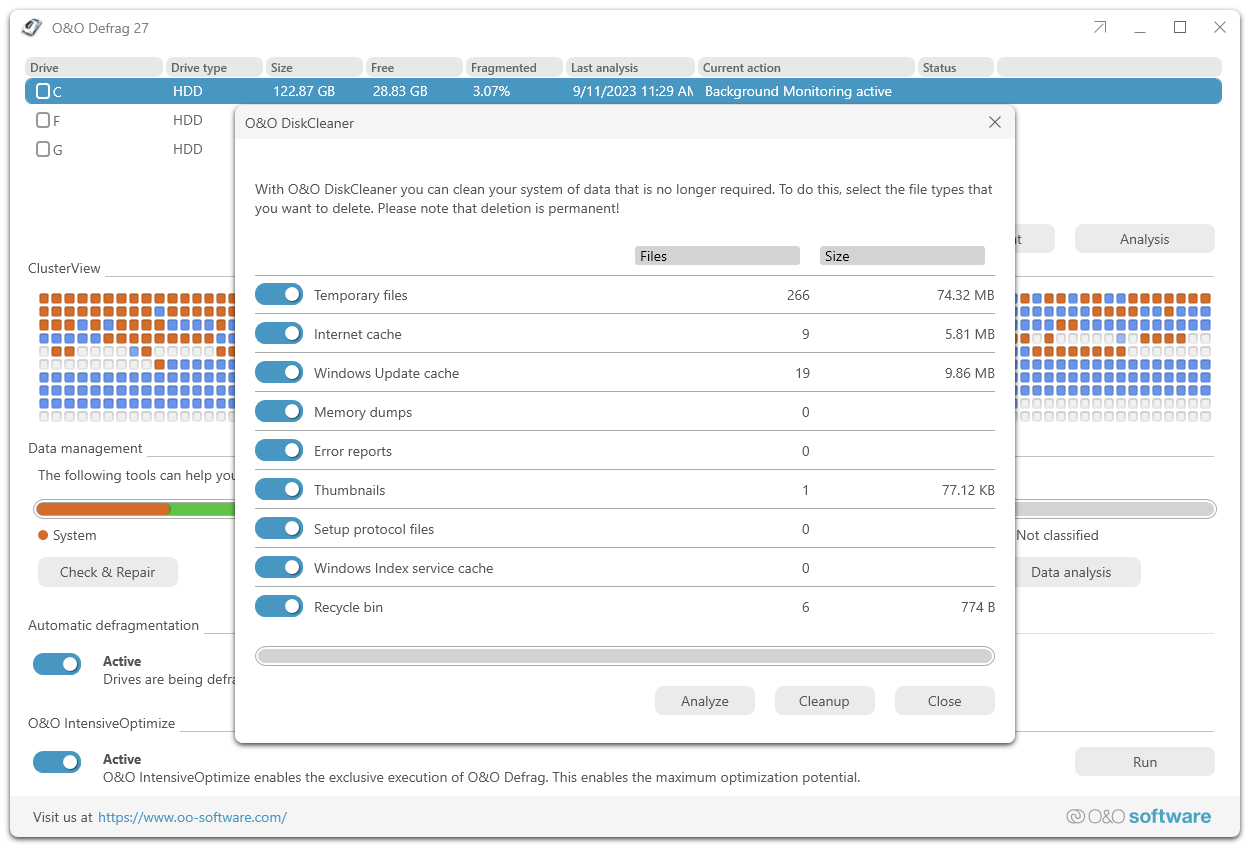1250x847 pixels.
Task: Click the 28.83 GB free cell
Action: coord(400,91)
